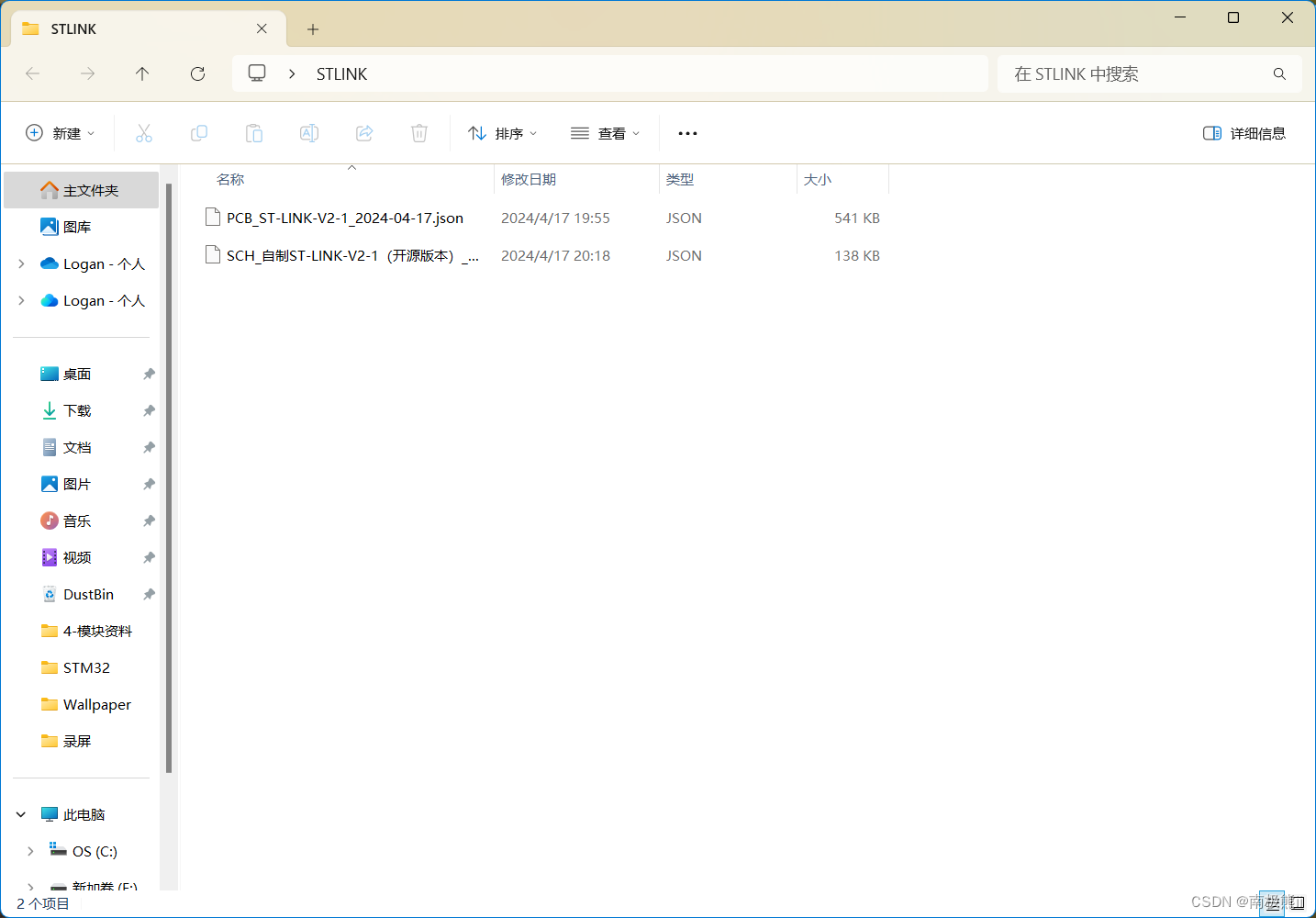1316x918 pixels.
Task: Select file PCB_ST-LINK-V2-1_2024-04-17.json
Action: (x=344, y=218)
